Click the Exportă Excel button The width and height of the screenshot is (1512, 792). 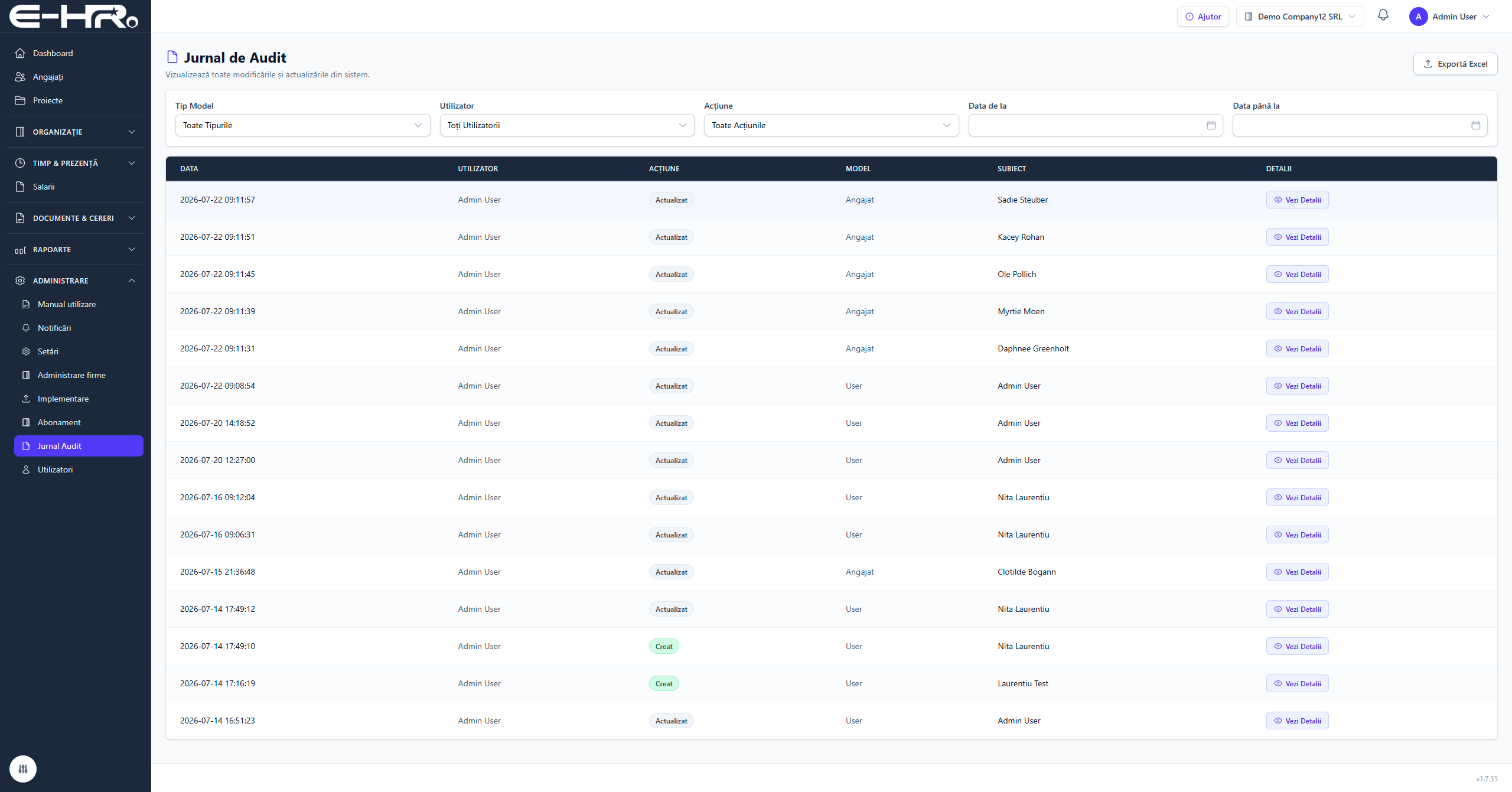tap(1455, 64)
